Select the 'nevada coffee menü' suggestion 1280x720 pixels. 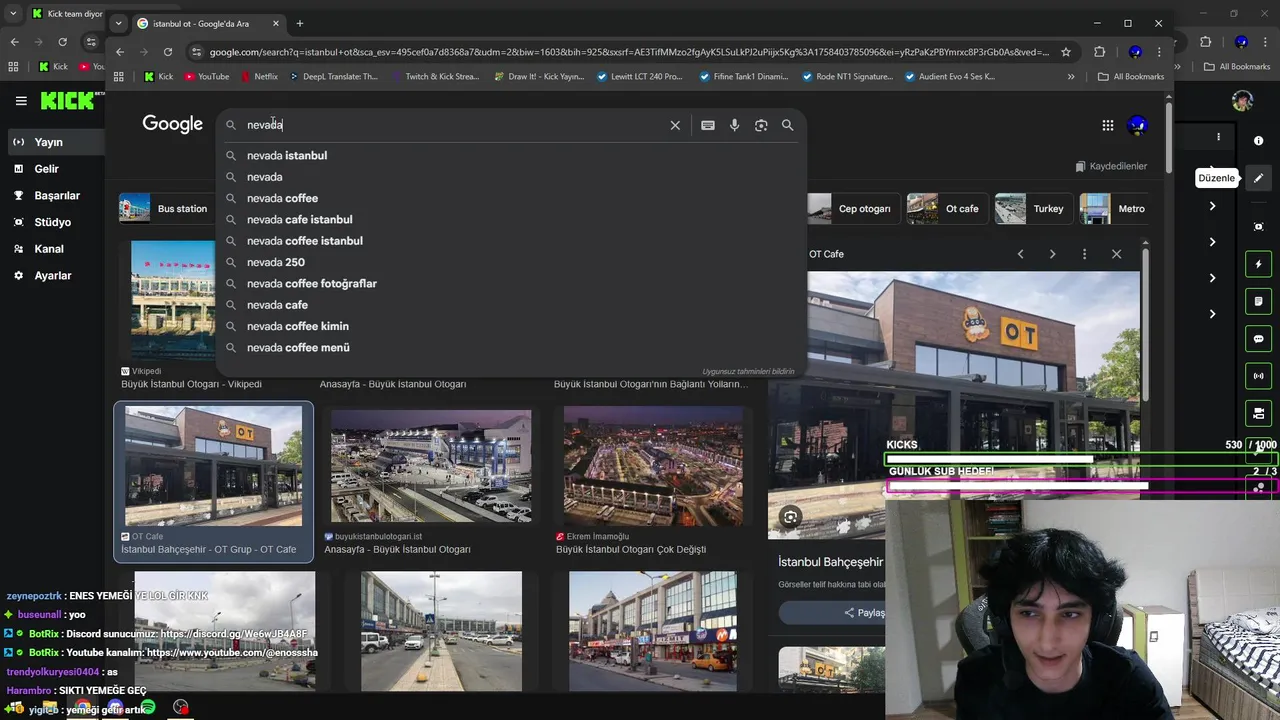[511, 348]
